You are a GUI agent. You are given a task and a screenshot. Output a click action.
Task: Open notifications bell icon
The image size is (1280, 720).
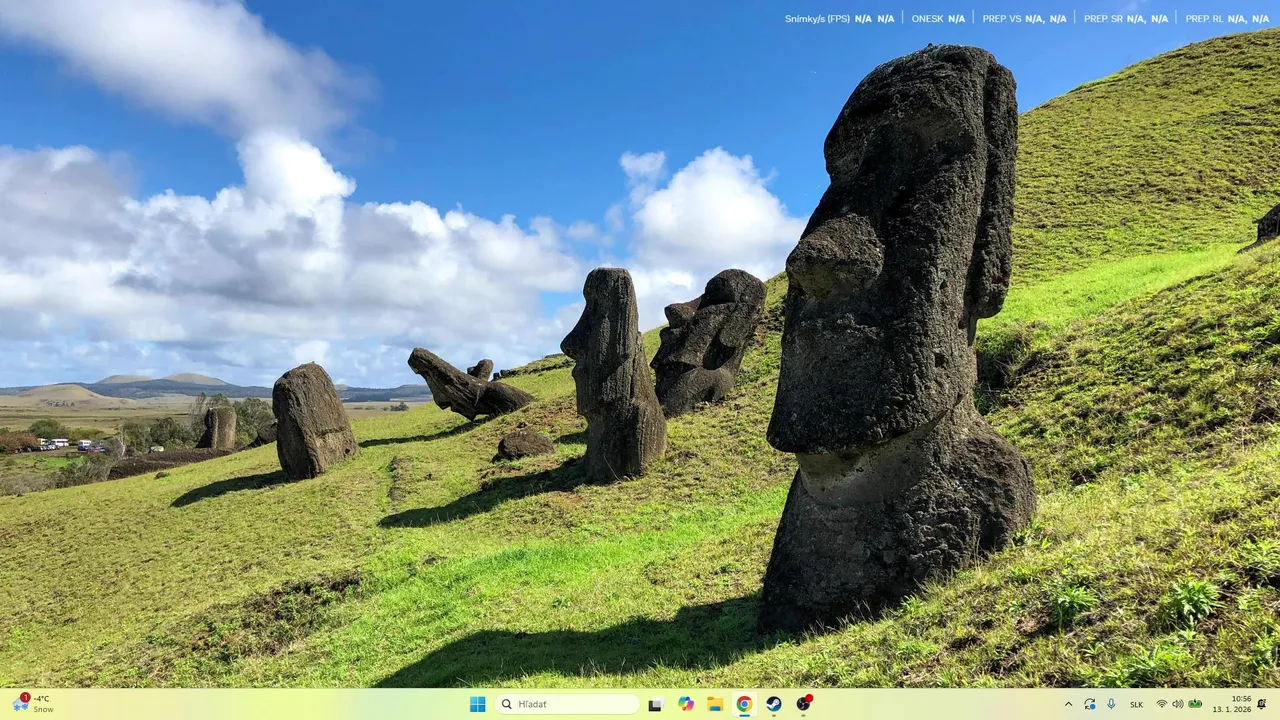[1262, 704]
